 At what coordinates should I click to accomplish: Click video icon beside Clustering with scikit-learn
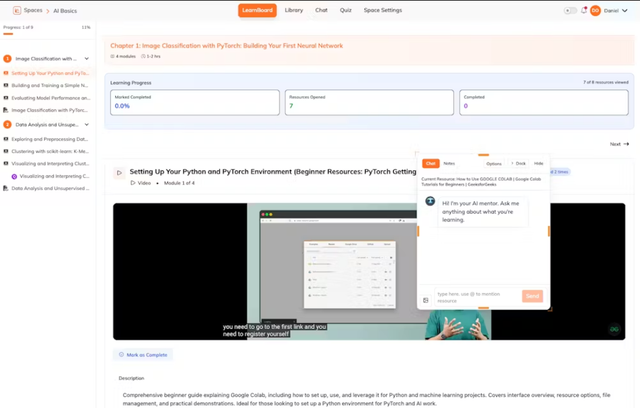tap(6, 151)
